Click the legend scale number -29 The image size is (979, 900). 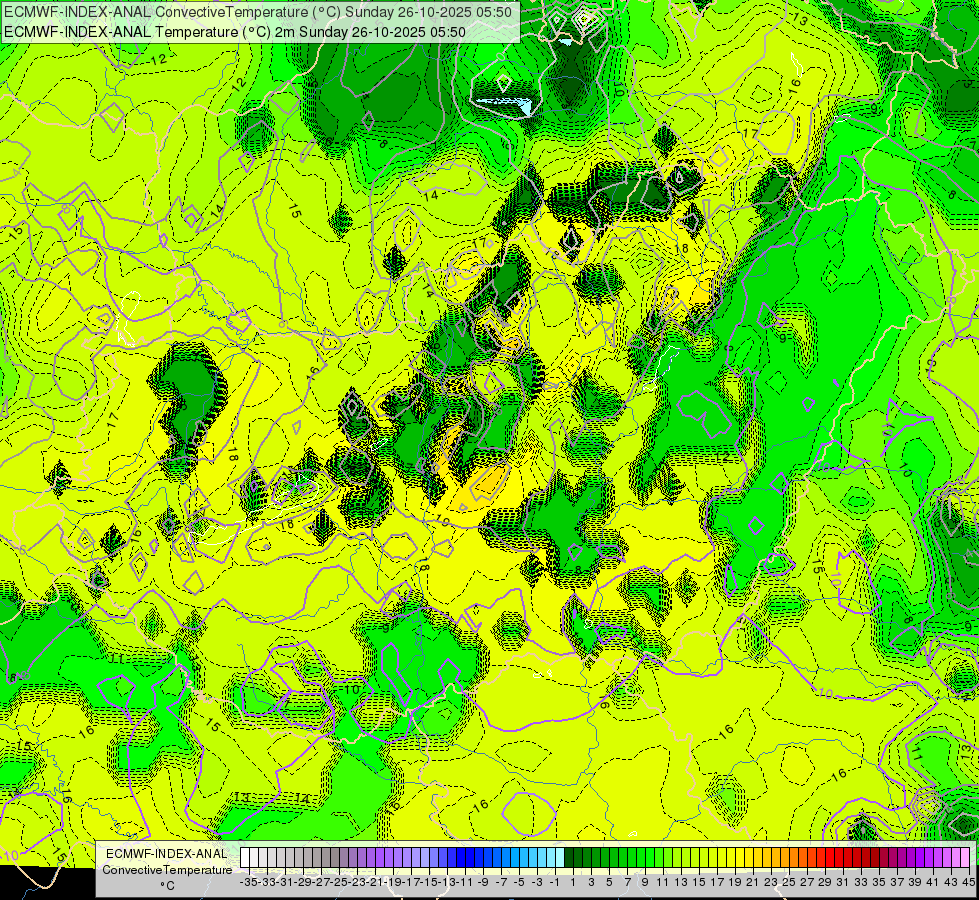(303, 882)
